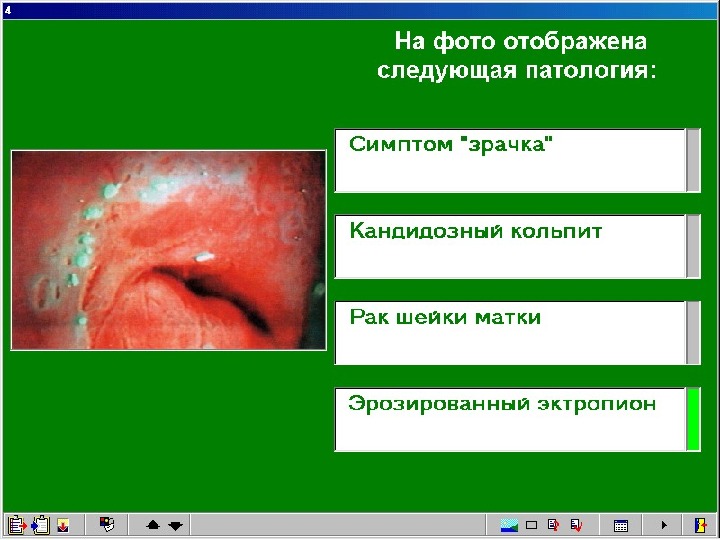Screen dimensions: 720x540
Task: Toggle green indicator beside Эрозированный эктропион
Action: coord(693,419)
